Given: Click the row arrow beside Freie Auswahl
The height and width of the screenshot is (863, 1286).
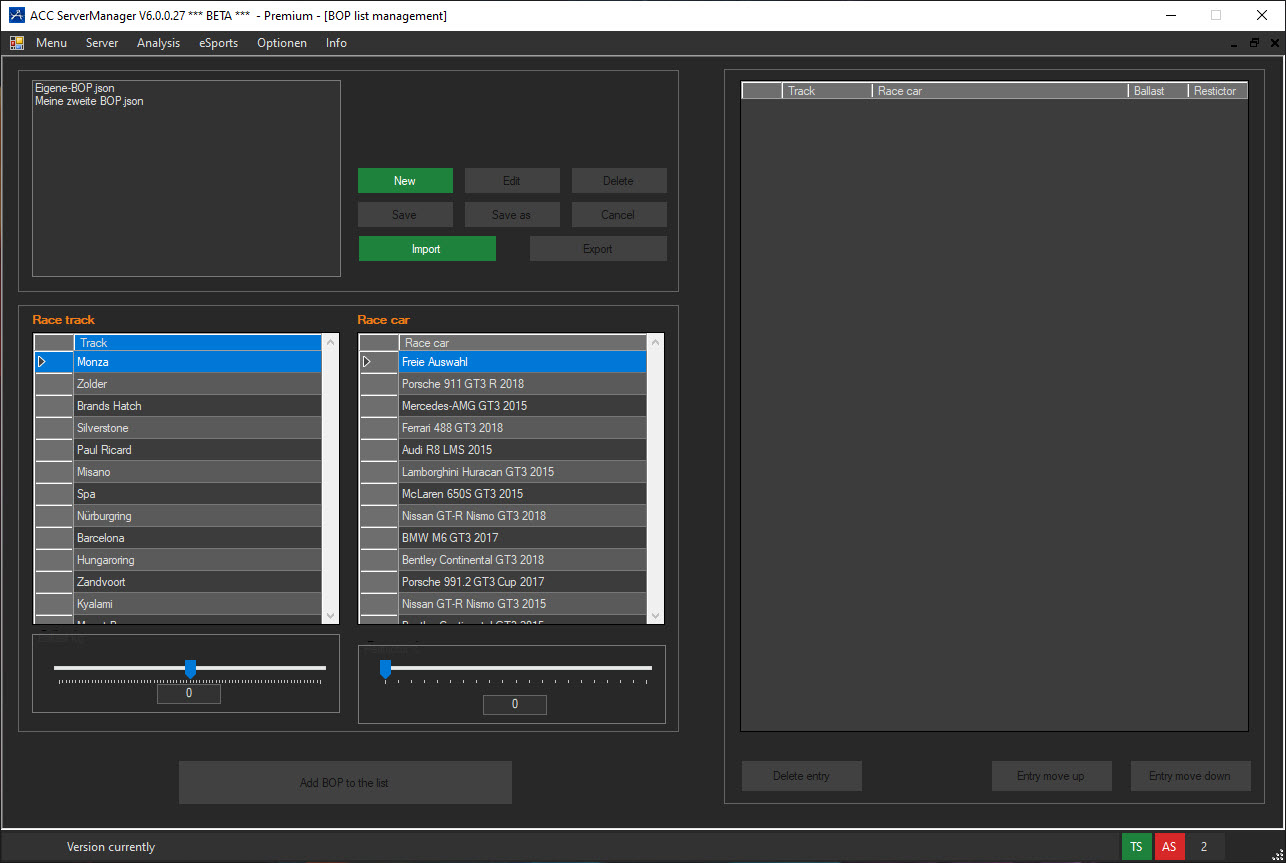Looking at the screenshot, I should point(367,362).
